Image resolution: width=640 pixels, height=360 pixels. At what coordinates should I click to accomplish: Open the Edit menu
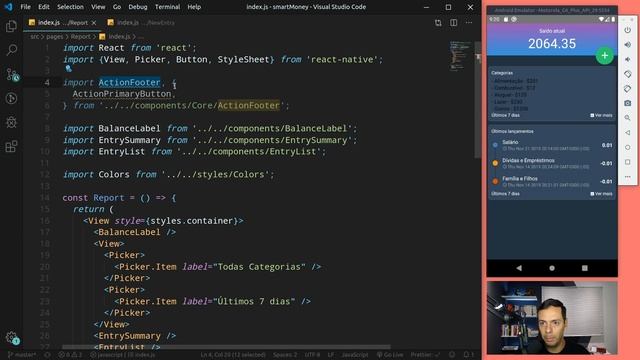point(44,7)
